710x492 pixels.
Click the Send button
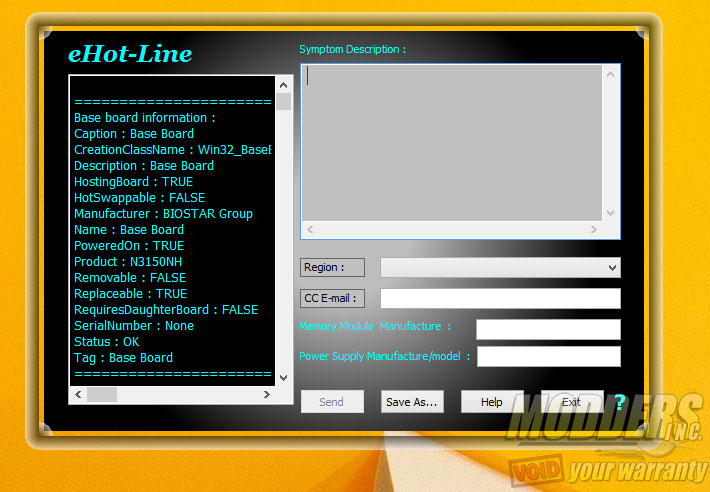pos(332,401)
